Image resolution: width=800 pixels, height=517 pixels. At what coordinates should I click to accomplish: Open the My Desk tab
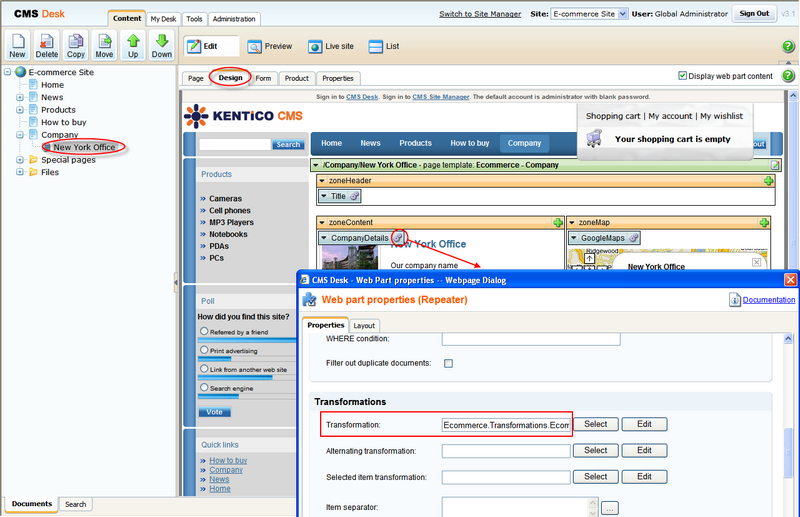click(x=163, y=19)
